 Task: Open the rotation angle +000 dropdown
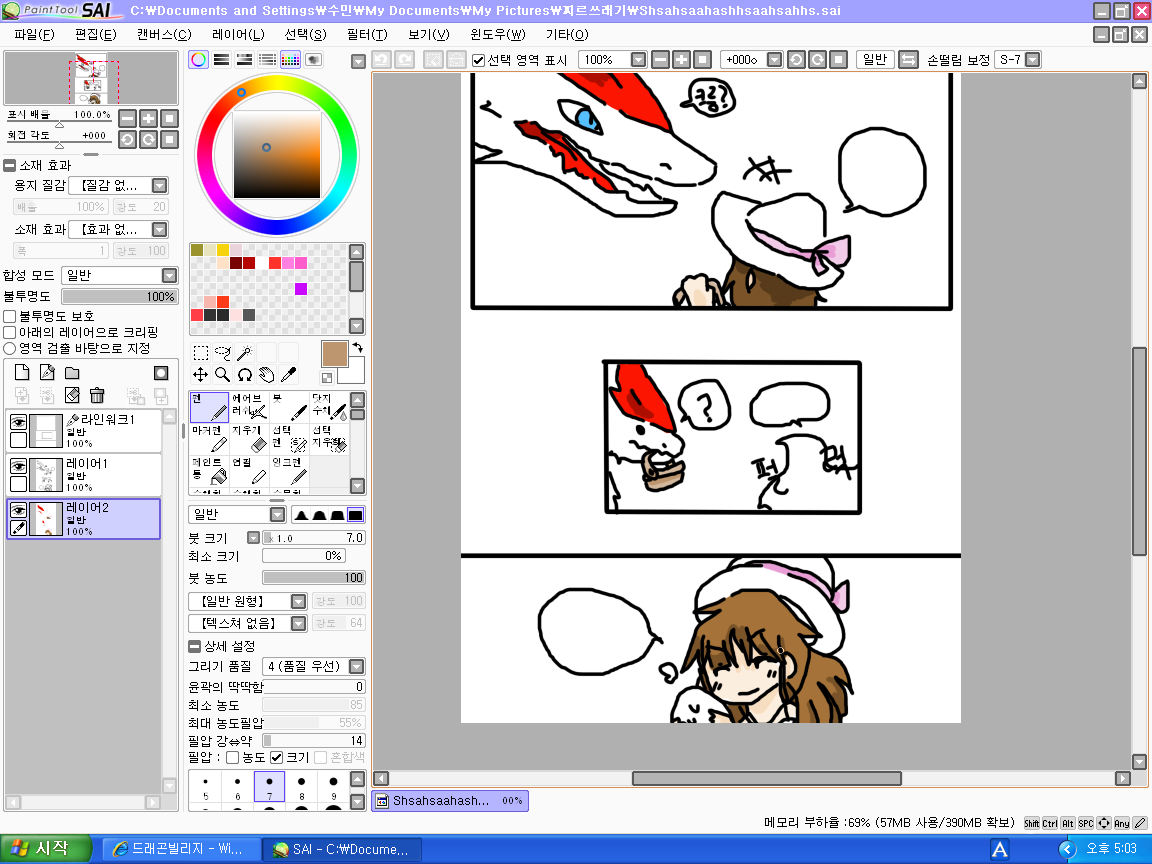click(x=774, y=60)
